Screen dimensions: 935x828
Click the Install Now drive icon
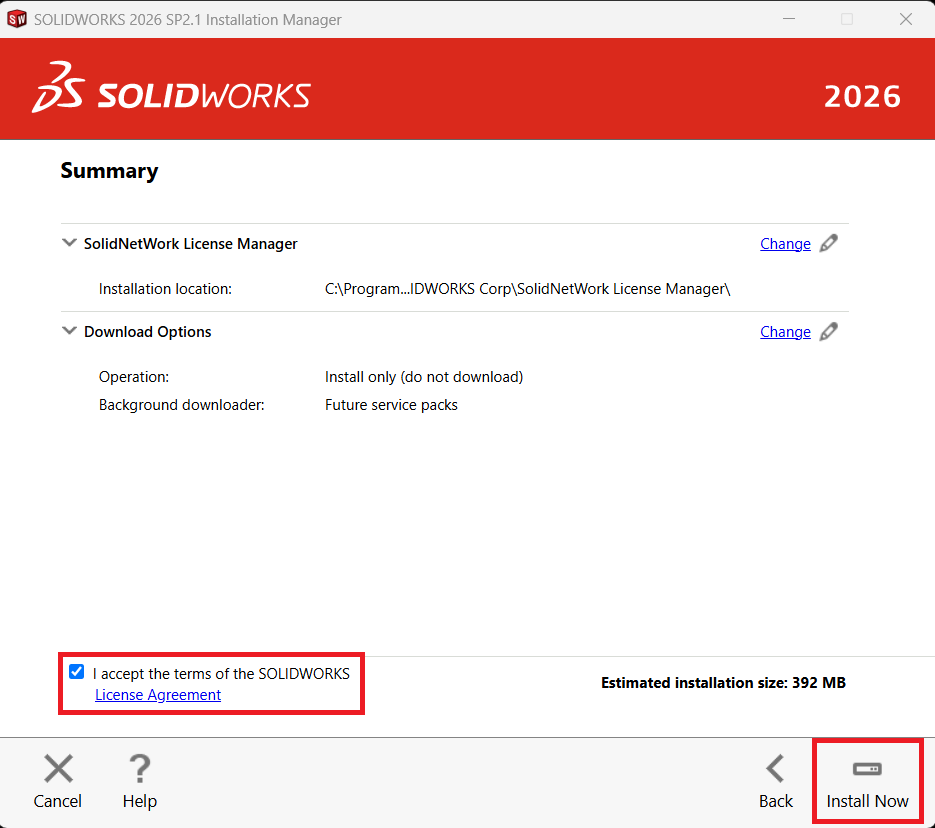867,769
